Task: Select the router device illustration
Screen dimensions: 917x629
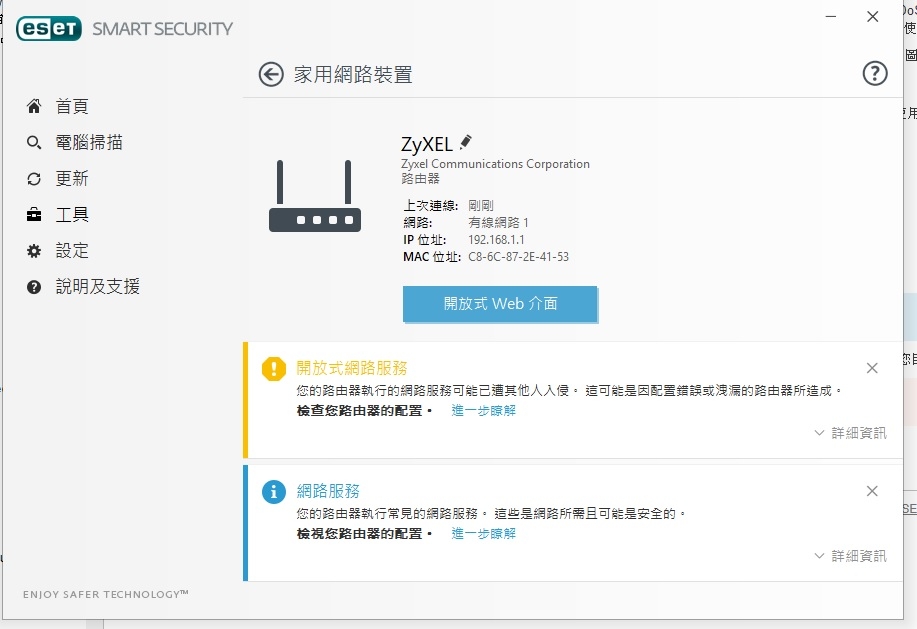Action: click(315, 196)
